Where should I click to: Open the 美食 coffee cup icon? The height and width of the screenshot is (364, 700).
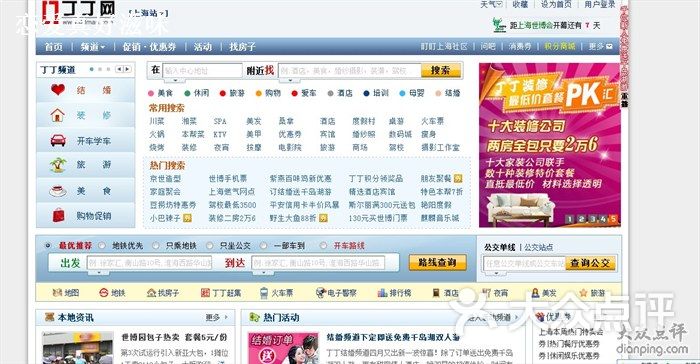pos(58,191)
